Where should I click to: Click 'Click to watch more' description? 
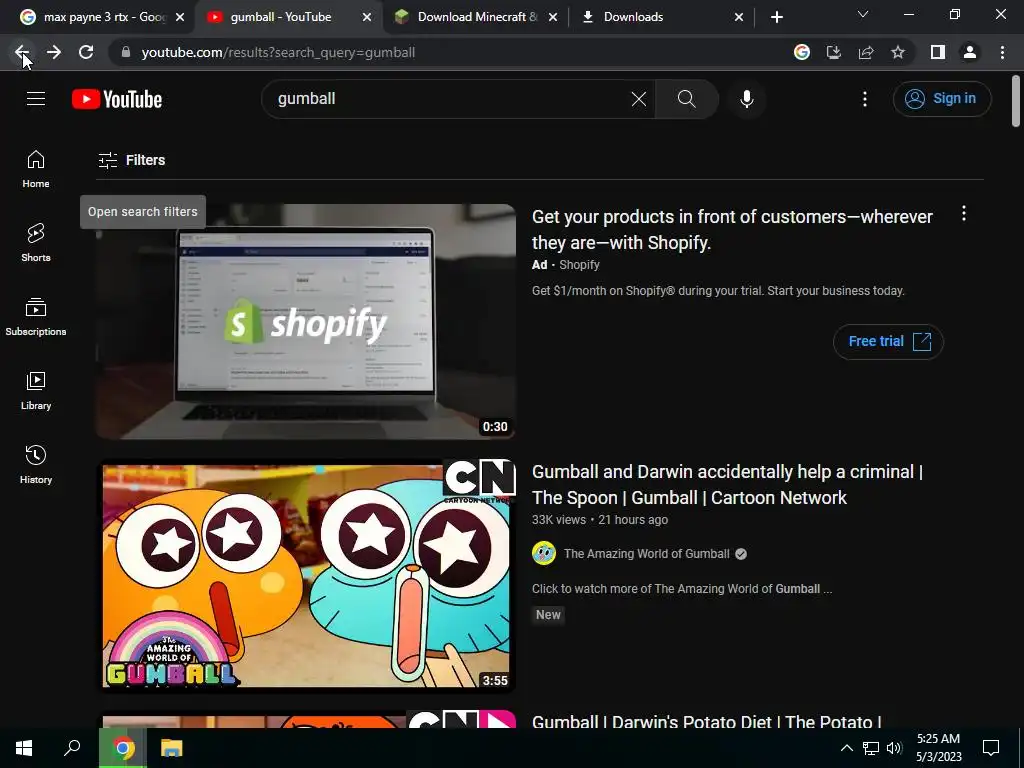click(x=682, y=588)
